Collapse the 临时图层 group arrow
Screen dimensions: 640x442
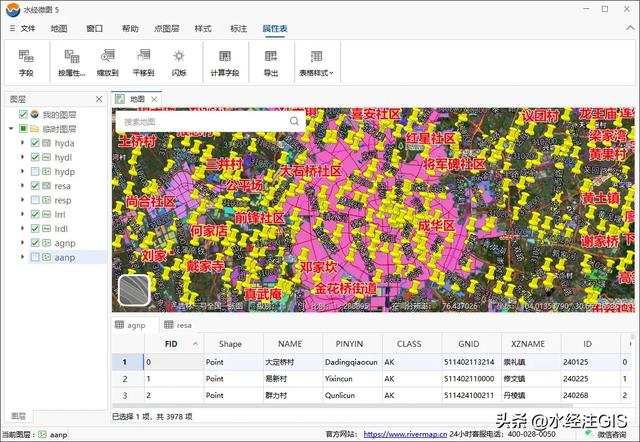tap(11, 129)
